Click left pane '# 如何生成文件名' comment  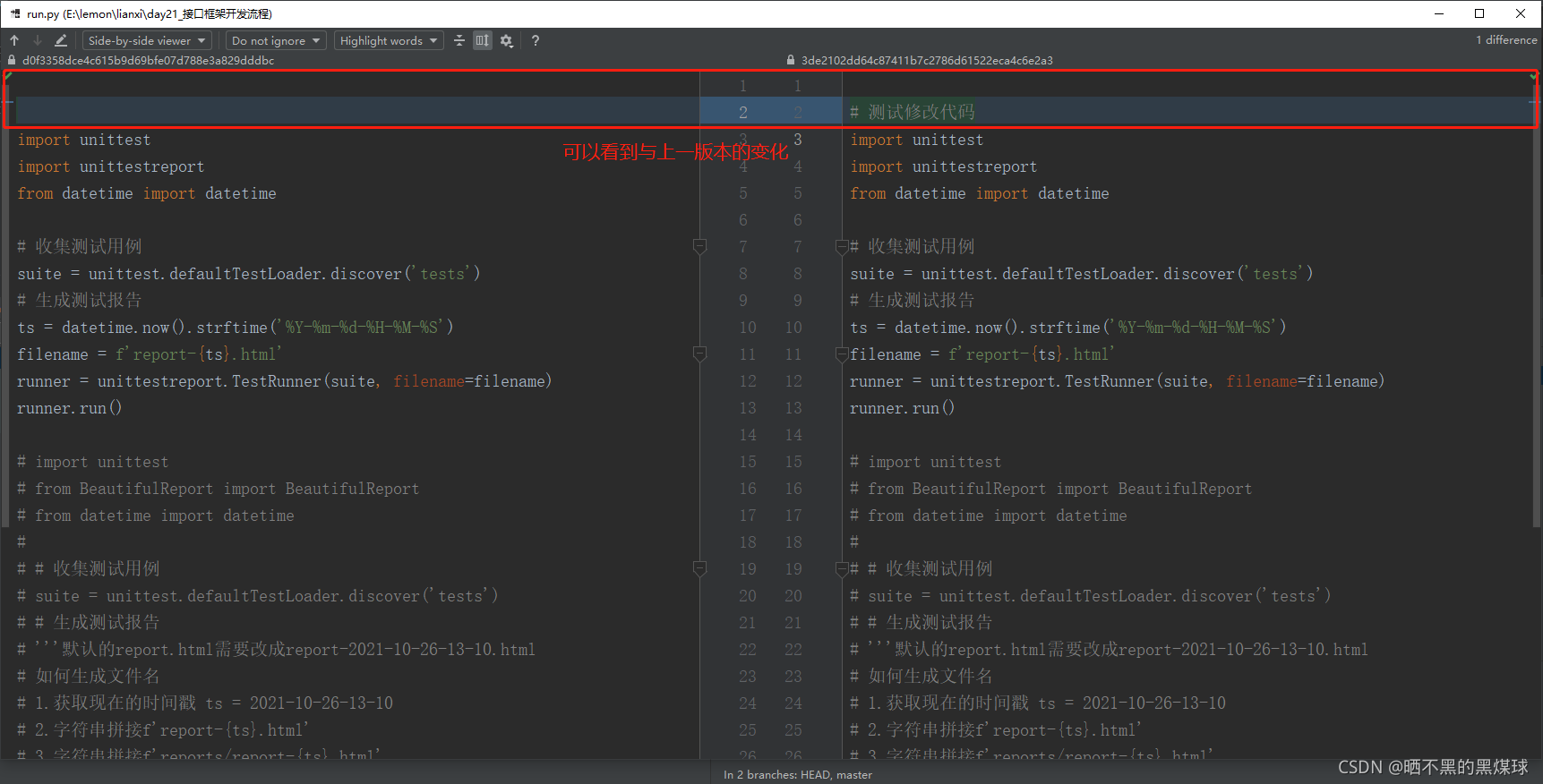pyautogui.click(x=89, y=676)
